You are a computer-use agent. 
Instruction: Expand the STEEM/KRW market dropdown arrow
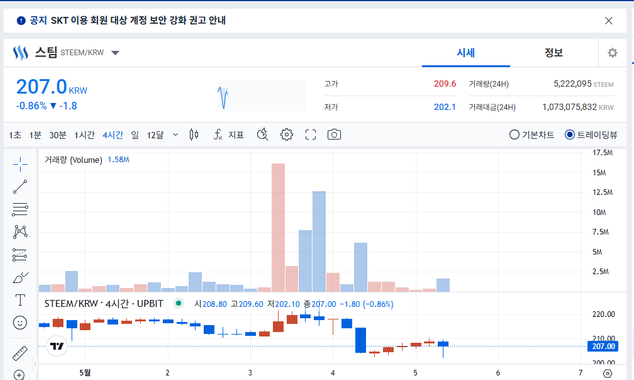(x=115, y=53)
